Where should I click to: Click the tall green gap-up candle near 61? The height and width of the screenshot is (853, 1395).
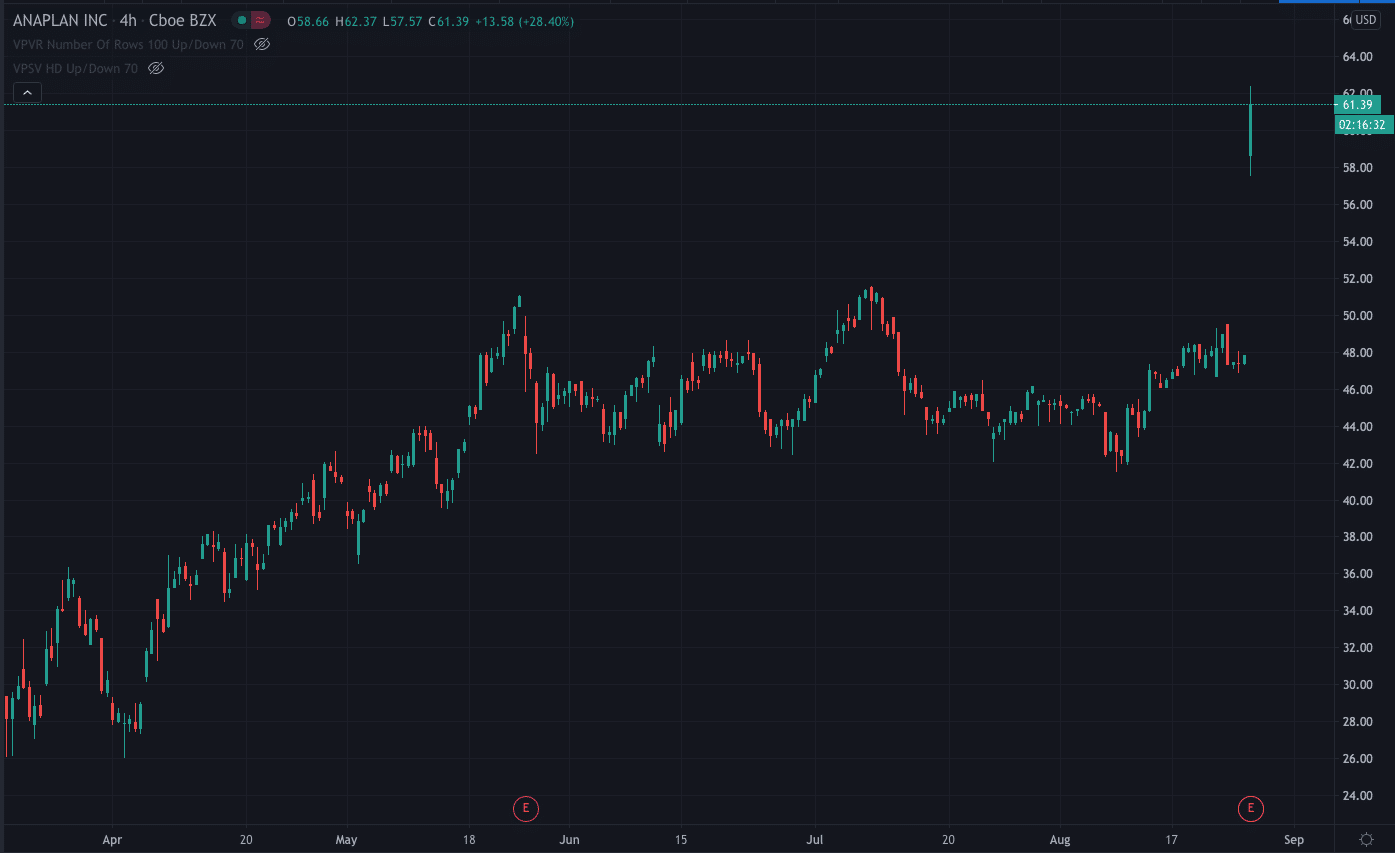click(x=1250, y=130)
